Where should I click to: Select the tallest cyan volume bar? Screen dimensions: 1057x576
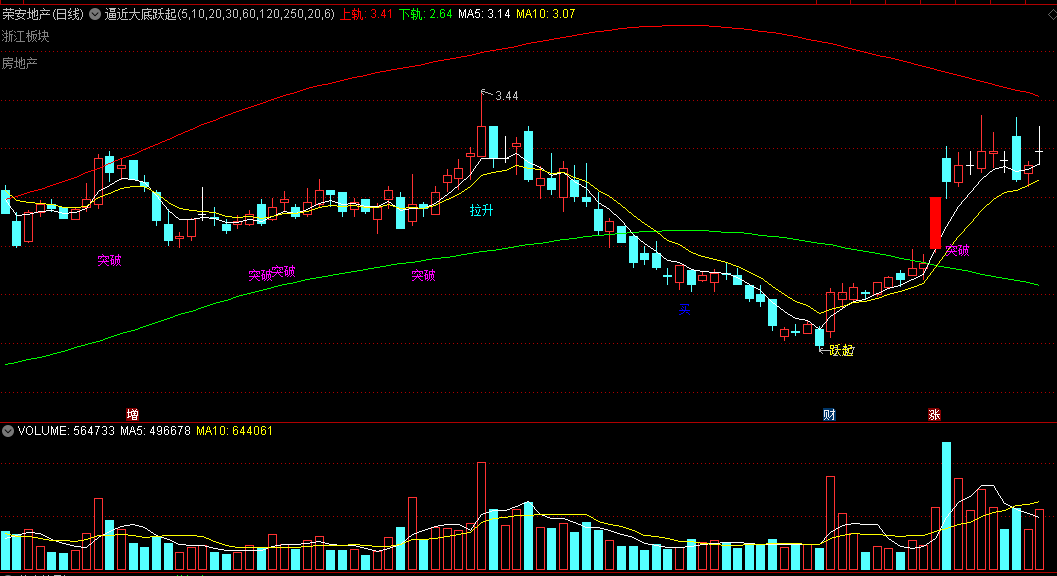click(946, 506)
